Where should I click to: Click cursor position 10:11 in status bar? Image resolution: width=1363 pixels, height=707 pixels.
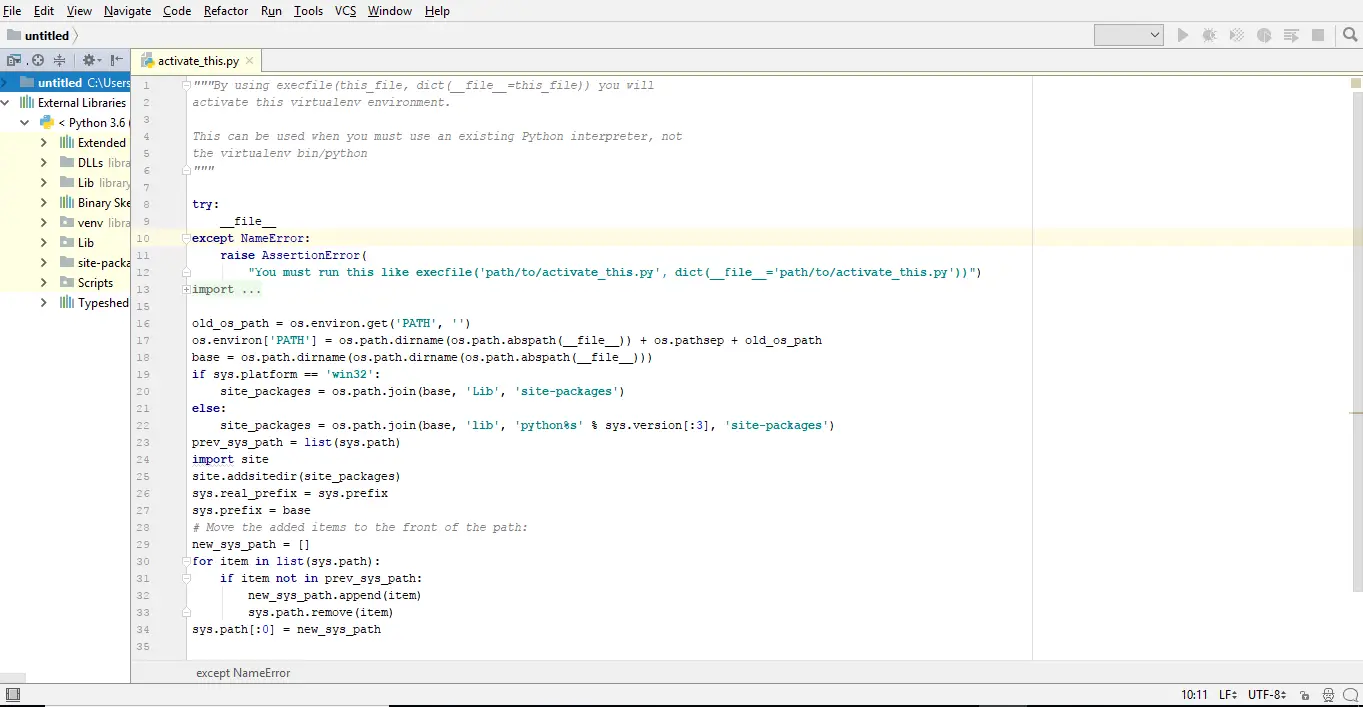[x=1194, y=695]
